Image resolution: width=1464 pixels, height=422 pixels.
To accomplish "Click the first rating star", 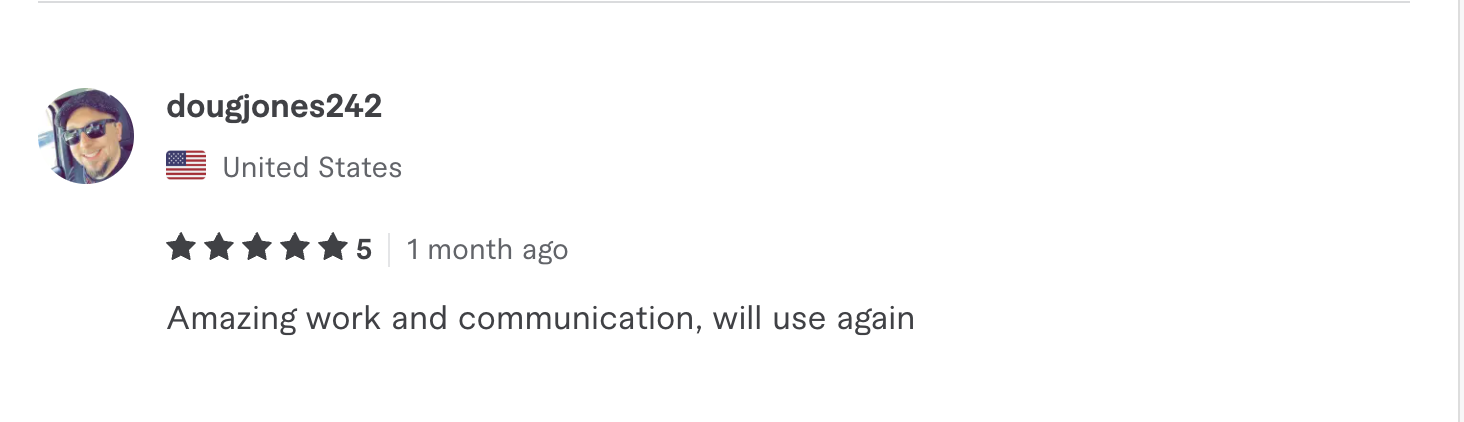I will (x=181, y=247).
